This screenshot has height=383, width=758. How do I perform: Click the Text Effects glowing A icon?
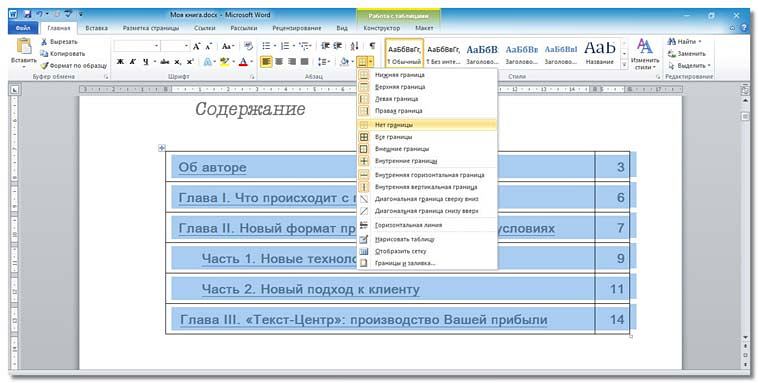pos(208,62)
